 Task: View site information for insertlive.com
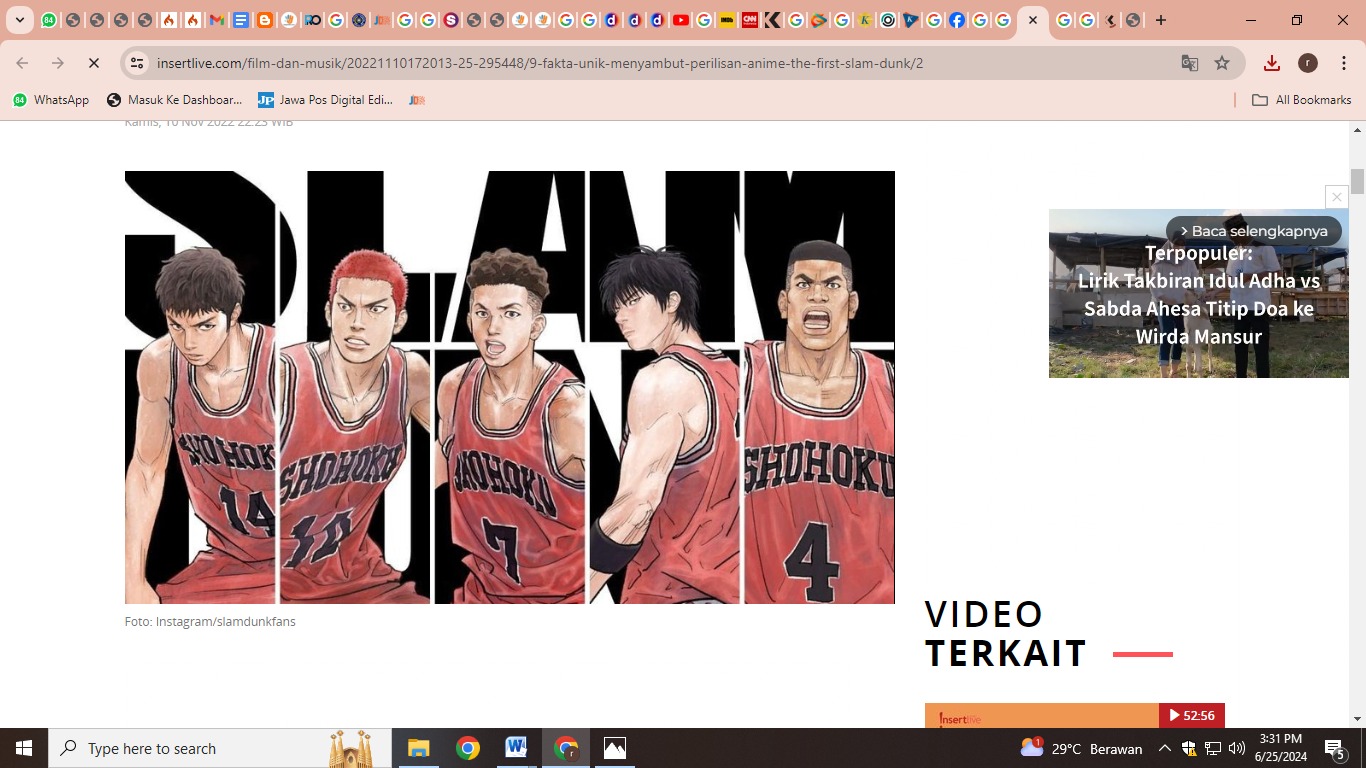click(x=138, y=63)
